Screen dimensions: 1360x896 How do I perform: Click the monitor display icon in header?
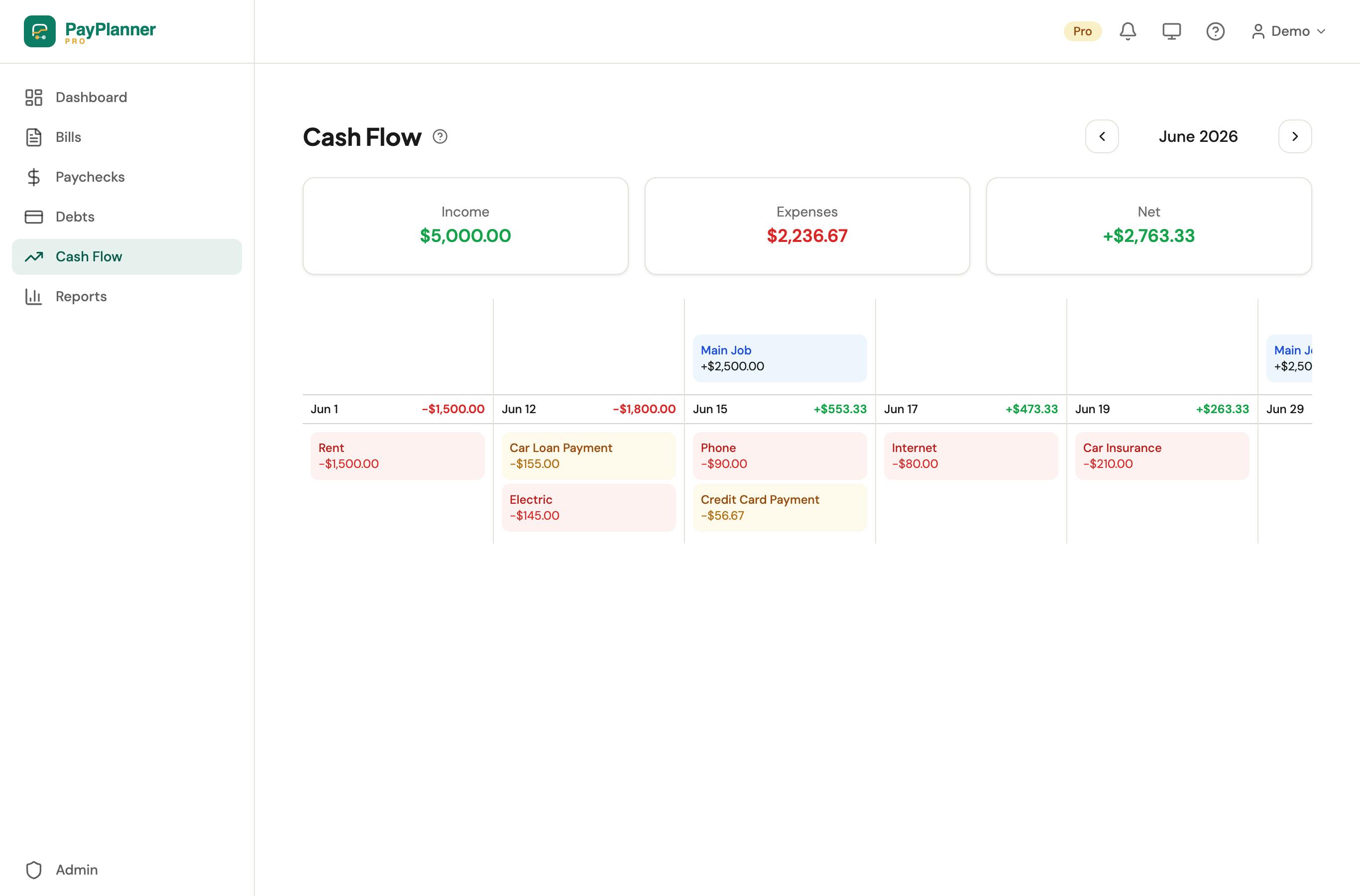pyautogui.click(x=1171, y=31)
